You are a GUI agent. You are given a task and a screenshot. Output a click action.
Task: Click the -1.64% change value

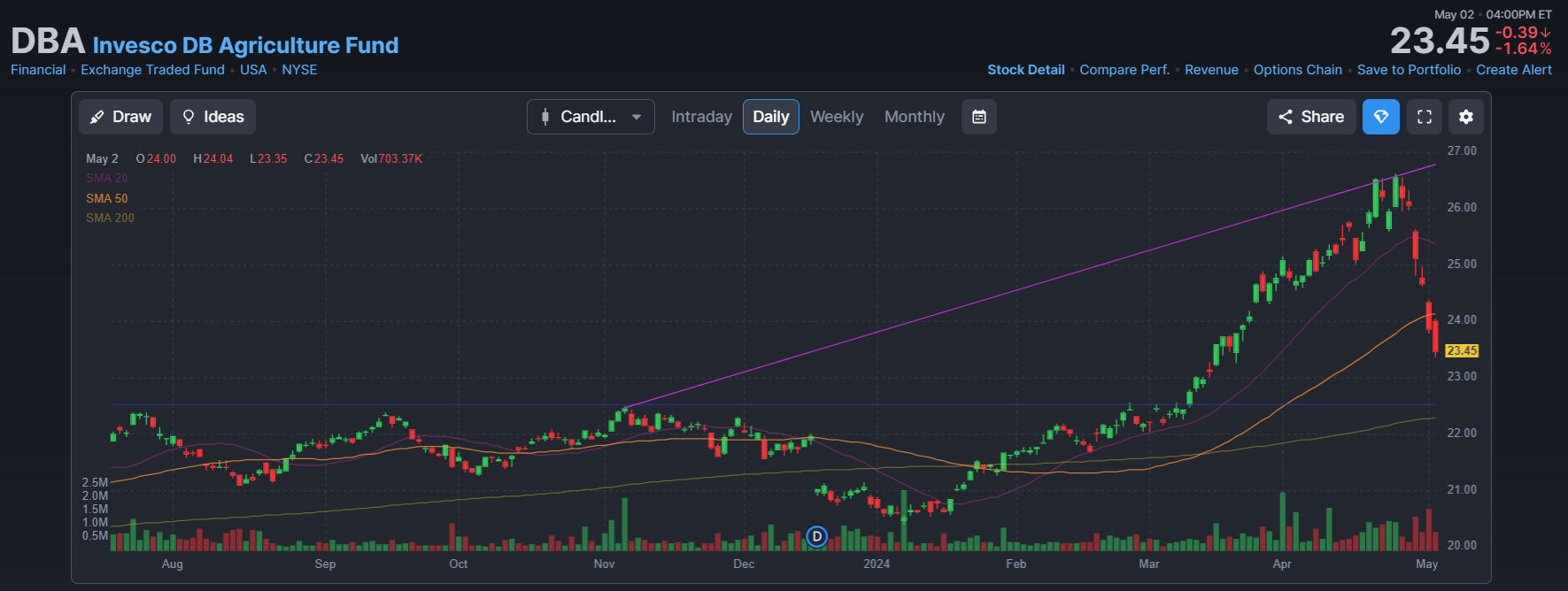click(1523, 49)
